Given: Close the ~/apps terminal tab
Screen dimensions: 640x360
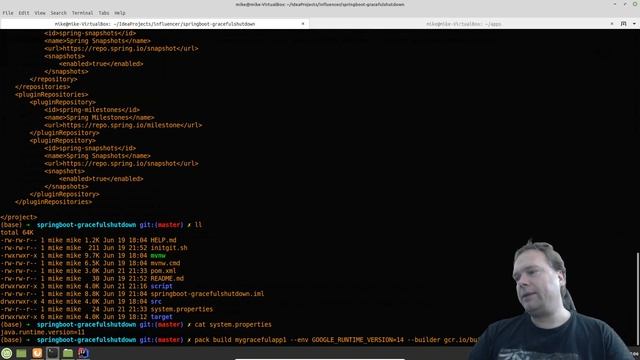Looking at the screenshot, I should [612, 24].
